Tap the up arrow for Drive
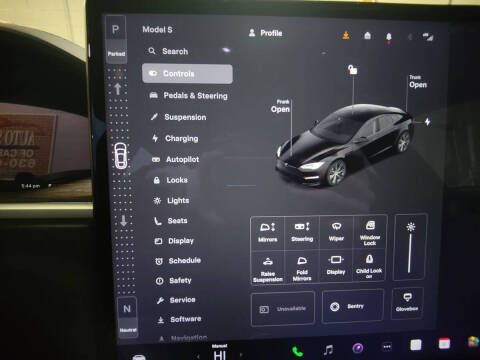 pos(117,89)
